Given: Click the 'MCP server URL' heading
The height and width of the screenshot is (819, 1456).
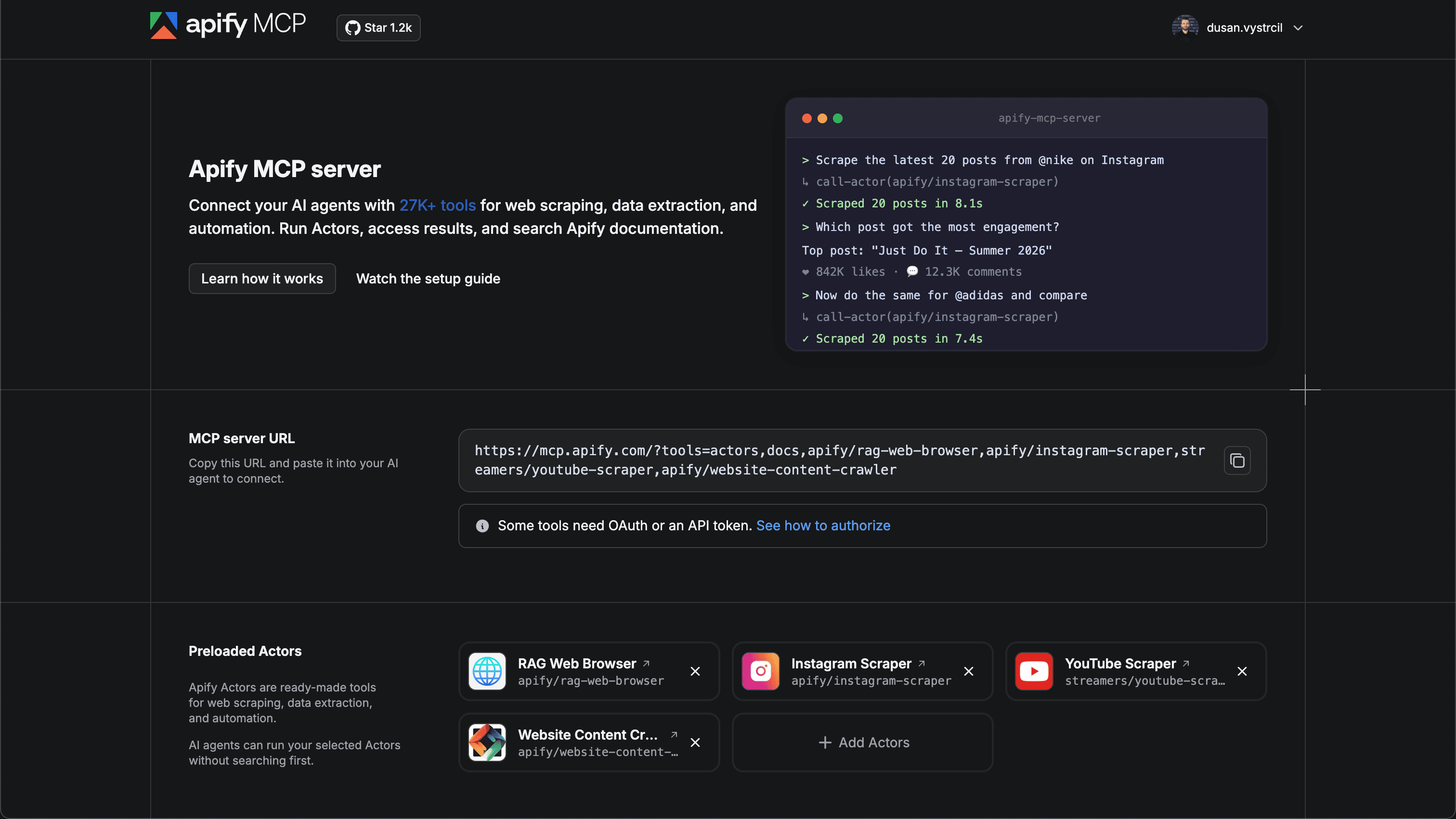Looking at the screenshot, I should pyautogui.click(x=241, y=438).
